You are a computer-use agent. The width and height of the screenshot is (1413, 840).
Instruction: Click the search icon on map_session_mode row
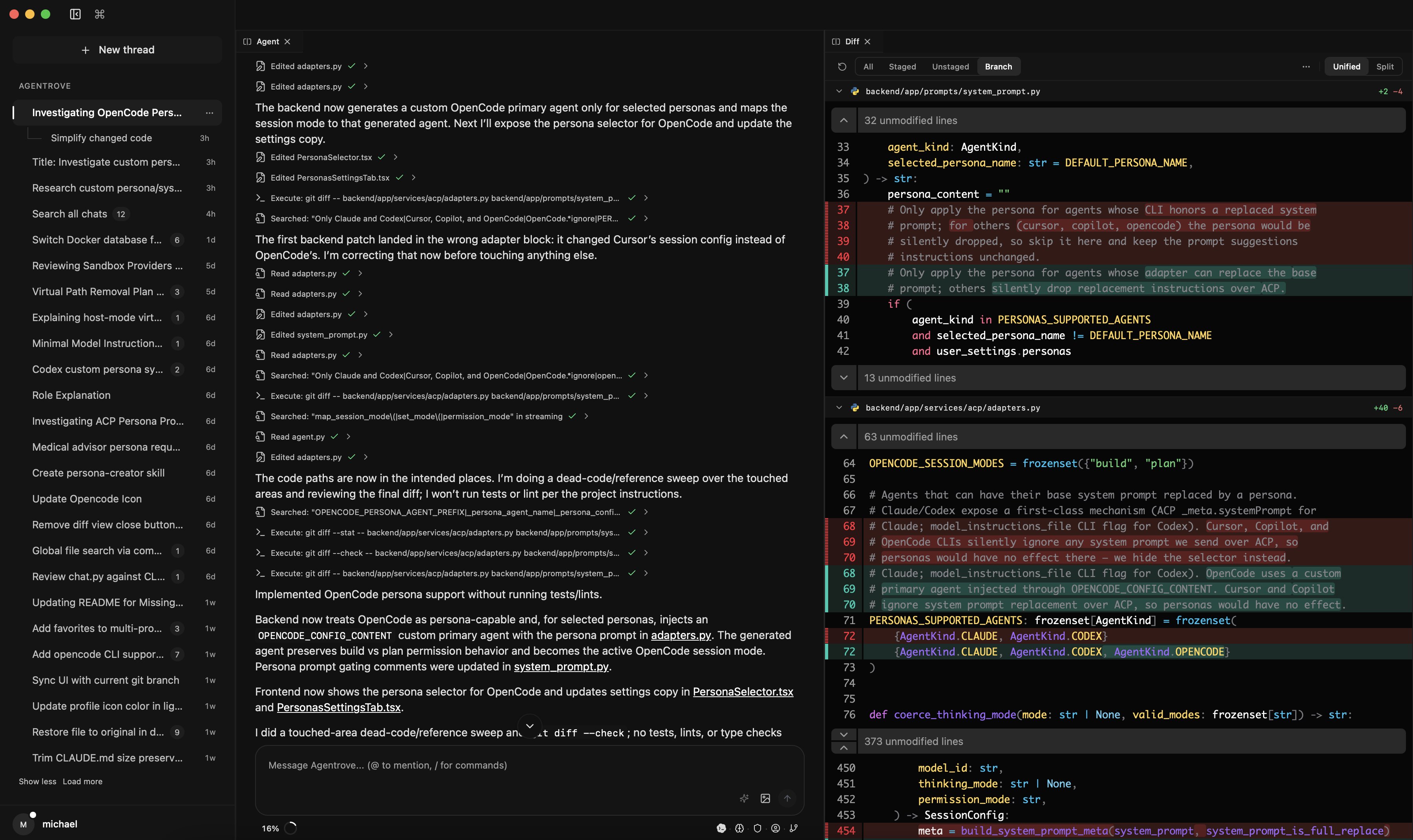[260, 416]
